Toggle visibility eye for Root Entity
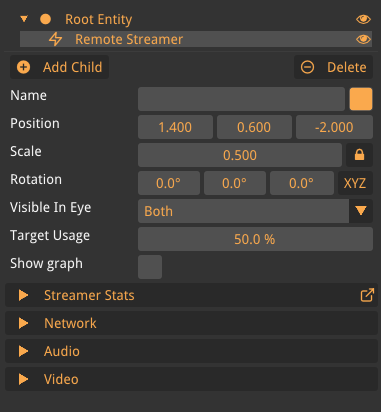The height and width of the screenshot is (412, 381). click(x=363, y=19)
